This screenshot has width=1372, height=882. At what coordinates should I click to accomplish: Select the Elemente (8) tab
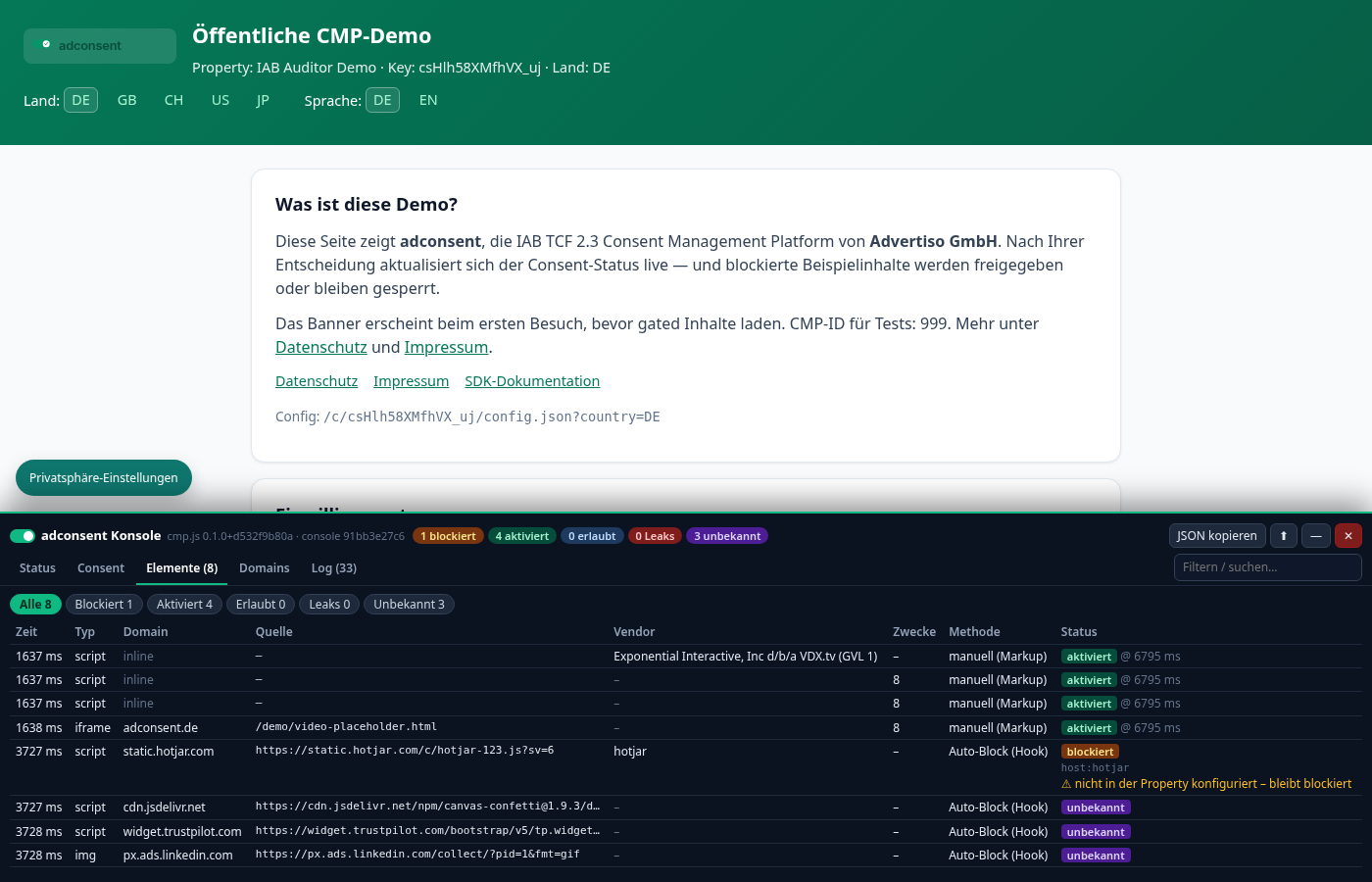(x=182, y=568)
